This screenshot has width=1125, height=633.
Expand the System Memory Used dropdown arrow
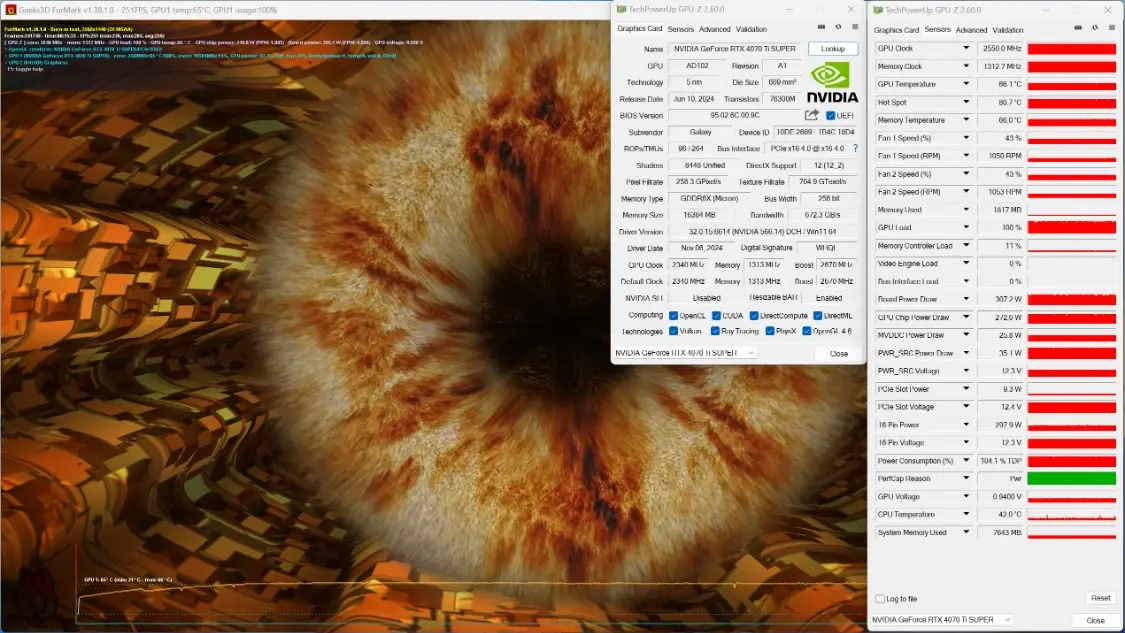966,533
